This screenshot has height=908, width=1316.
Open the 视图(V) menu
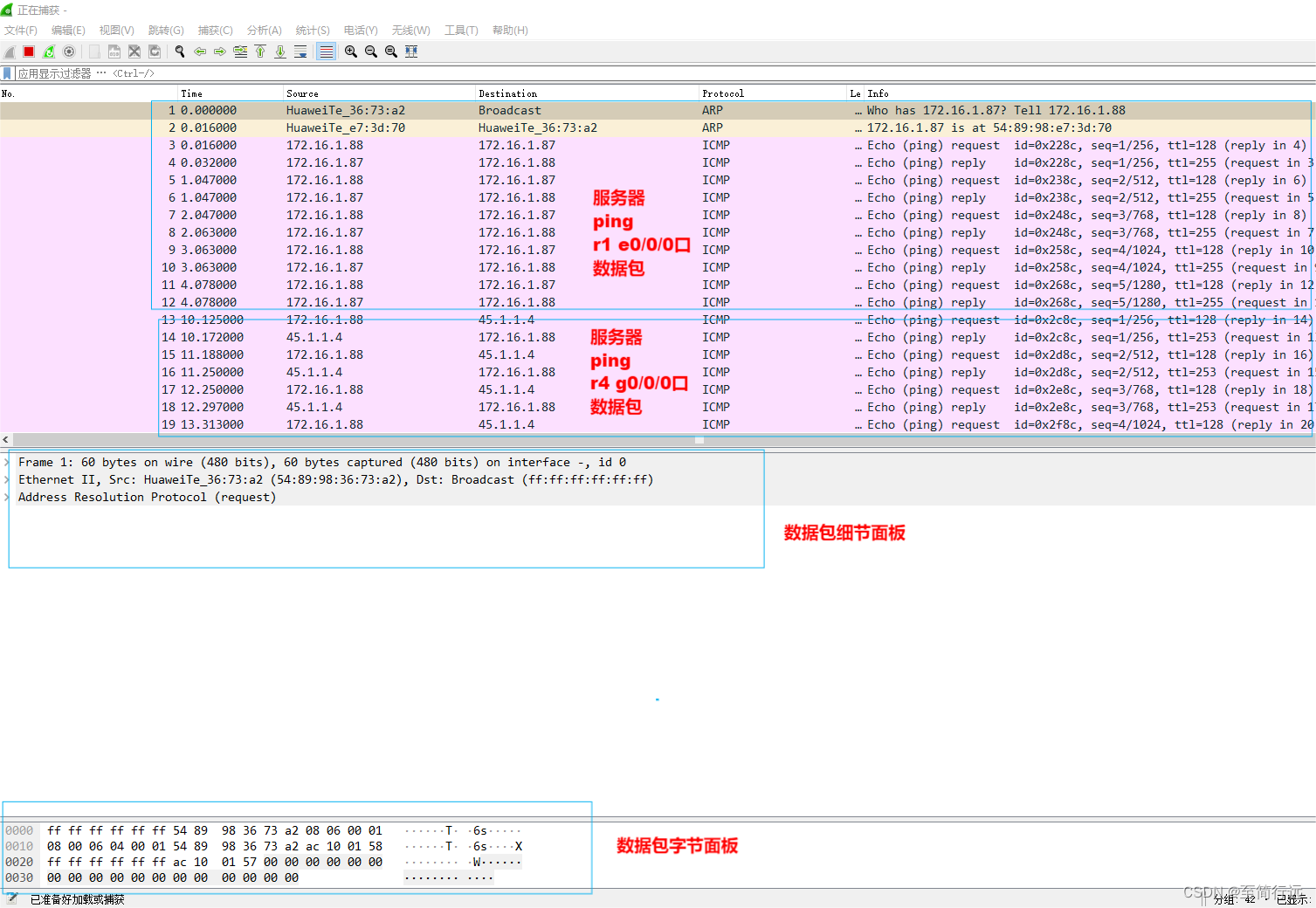coord(116,30)
